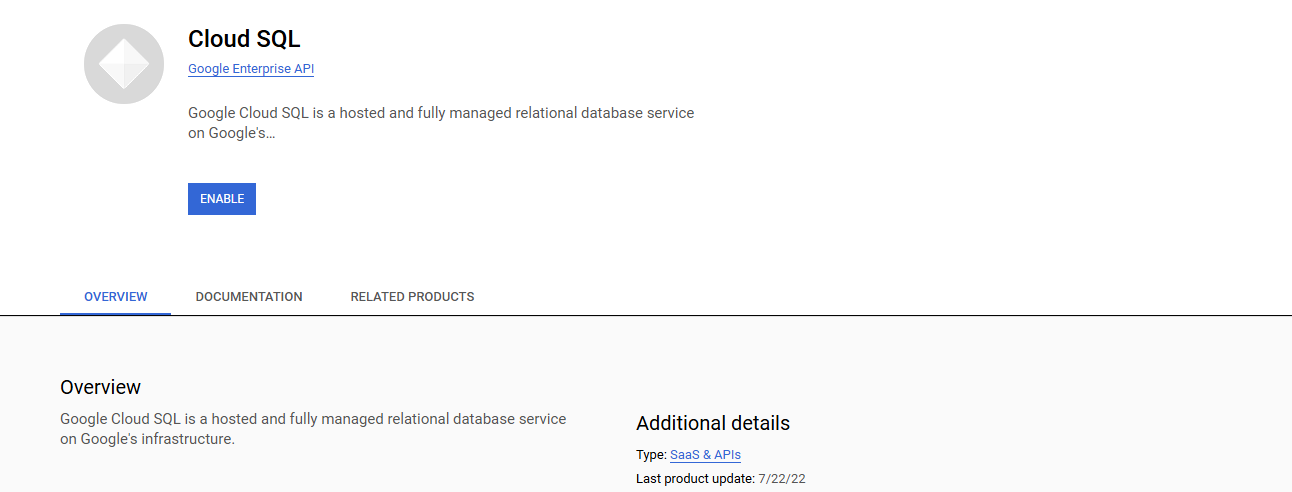This screenshot has width=1292, height=492.
Task: Click the Additional details heading
Action: pos(713,423)
